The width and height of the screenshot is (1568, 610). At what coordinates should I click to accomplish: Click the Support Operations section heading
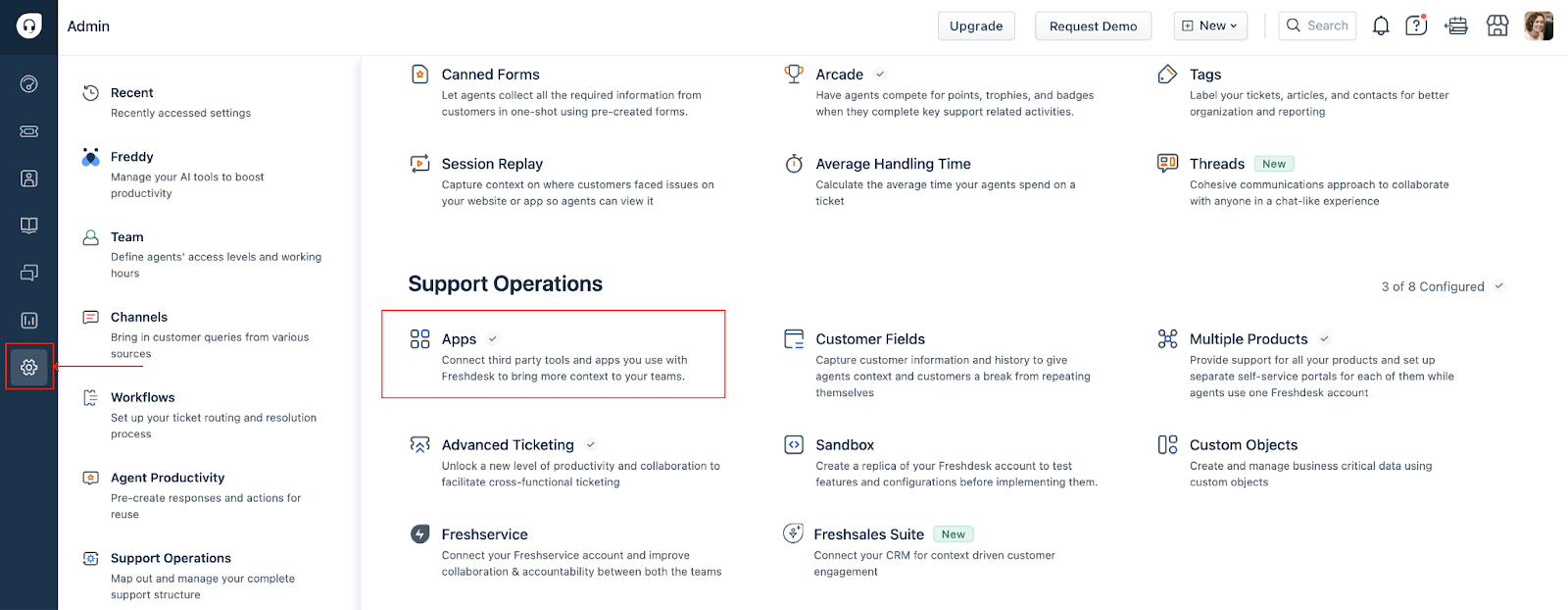pos(506,283)
